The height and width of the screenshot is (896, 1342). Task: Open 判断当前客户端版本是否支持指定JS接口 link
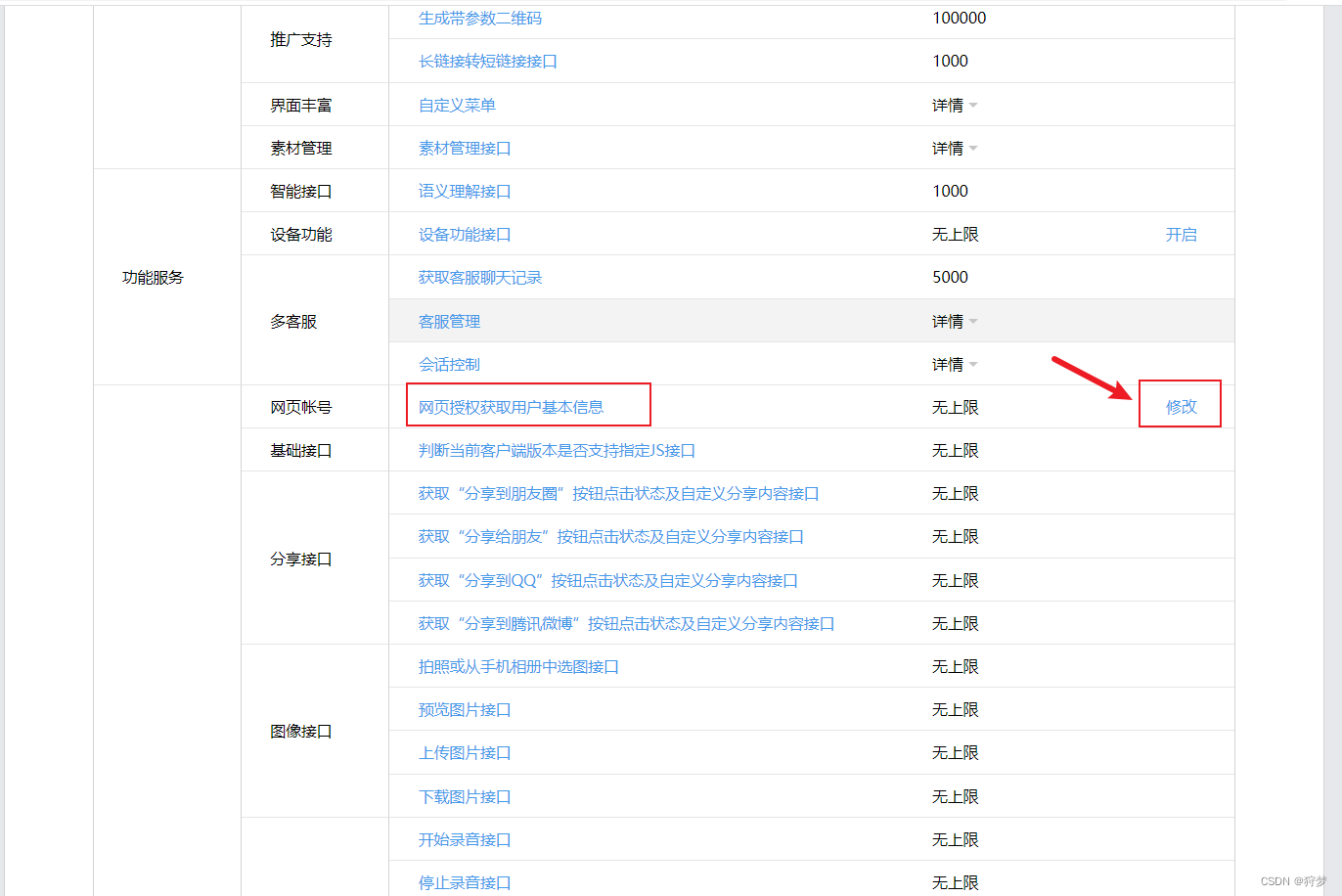(x=557, y=451)
